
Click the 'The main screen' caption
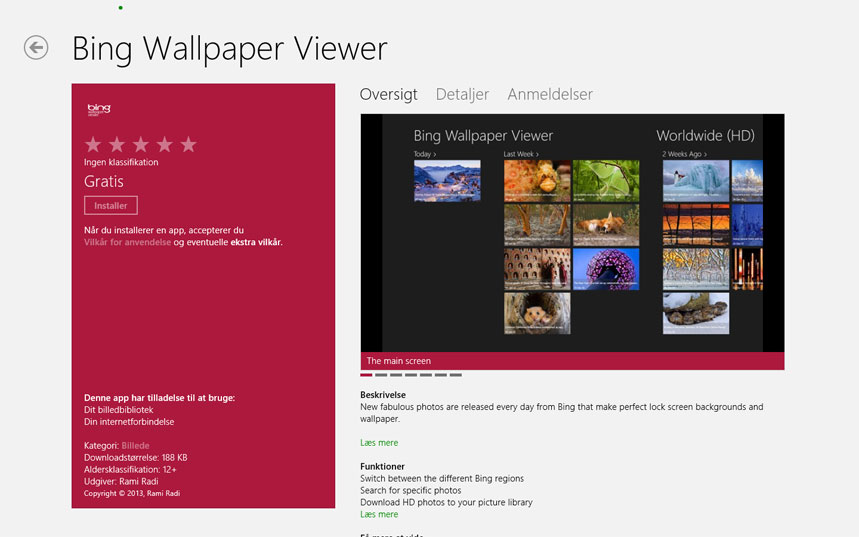click(x=399, y=361)
